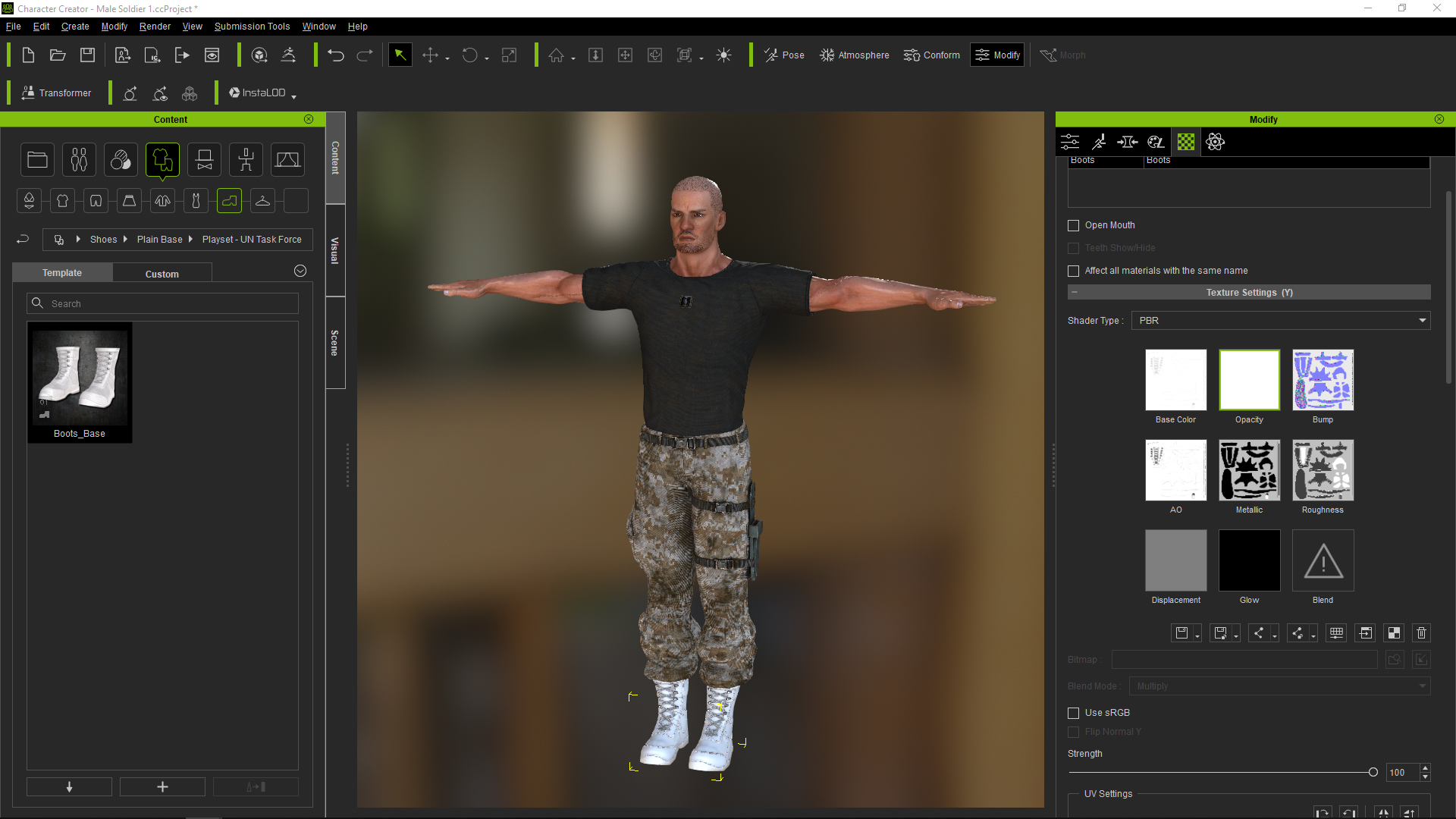The width and height of the screenshot is (1456, 819).
Task: Select the Rotate tool icon
Action: pos(470,55)
